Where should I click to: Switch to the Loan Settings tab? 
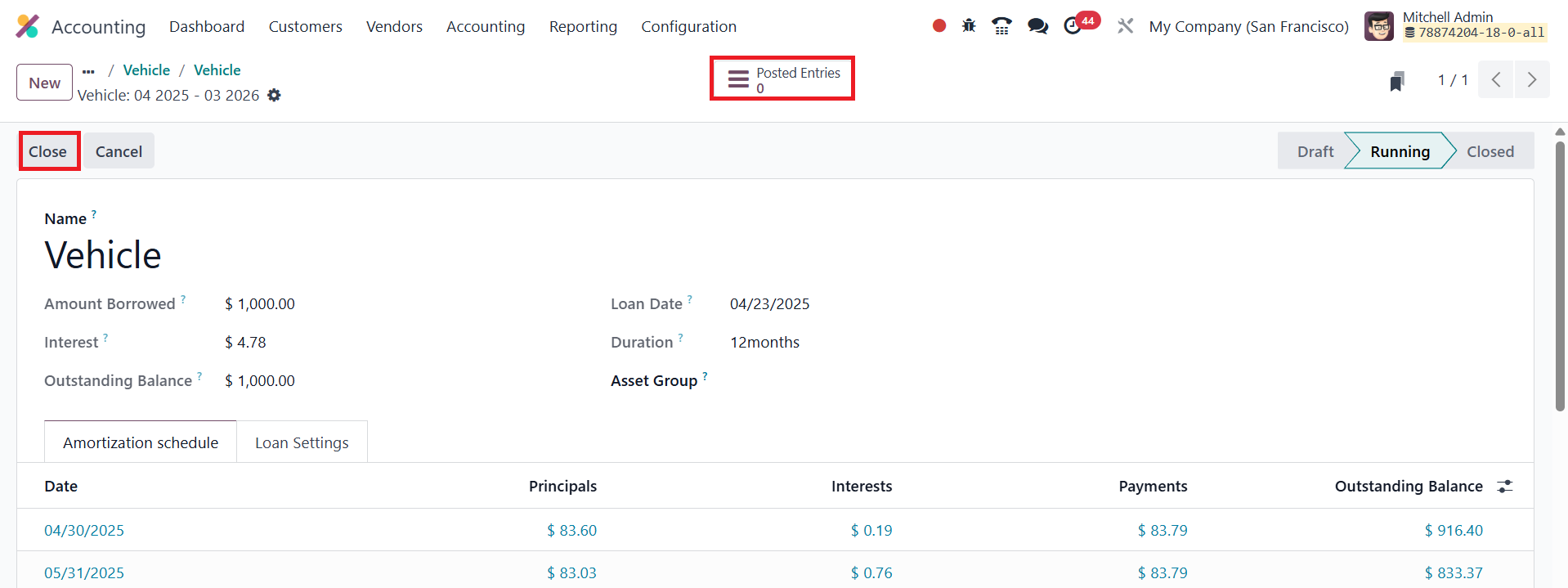click(x=302, y=442)
